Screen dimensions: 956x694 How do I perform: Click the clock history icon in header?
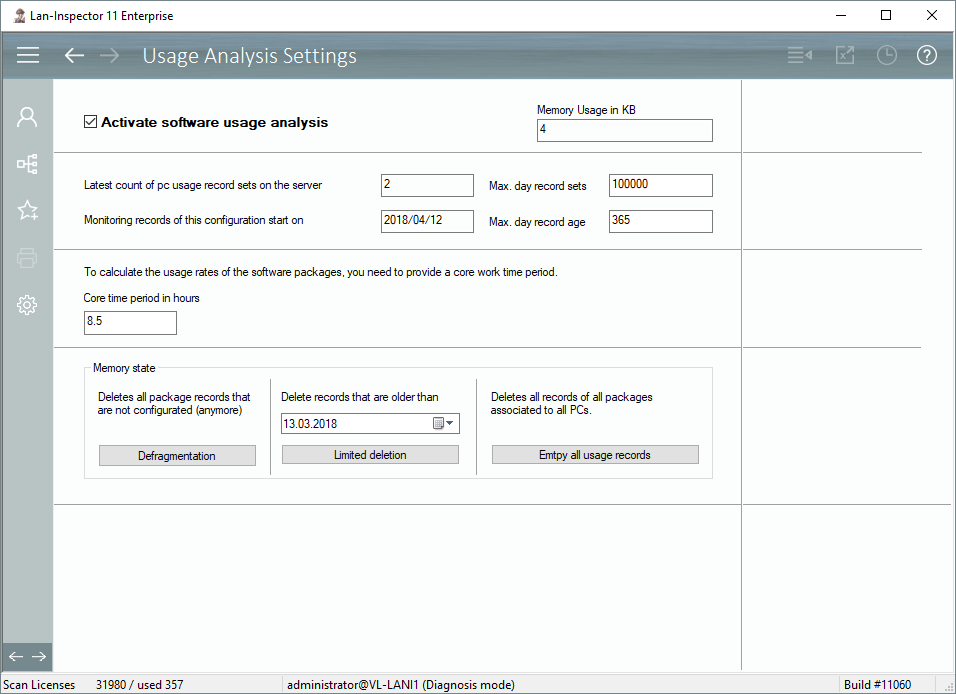click(x=886, y=55)
